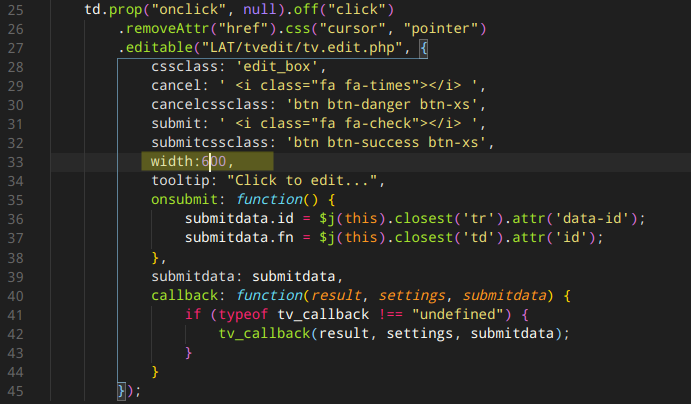The image size is (691, 404).
Task: Click line number 25 in the gutter
Action: pos(15,10)
